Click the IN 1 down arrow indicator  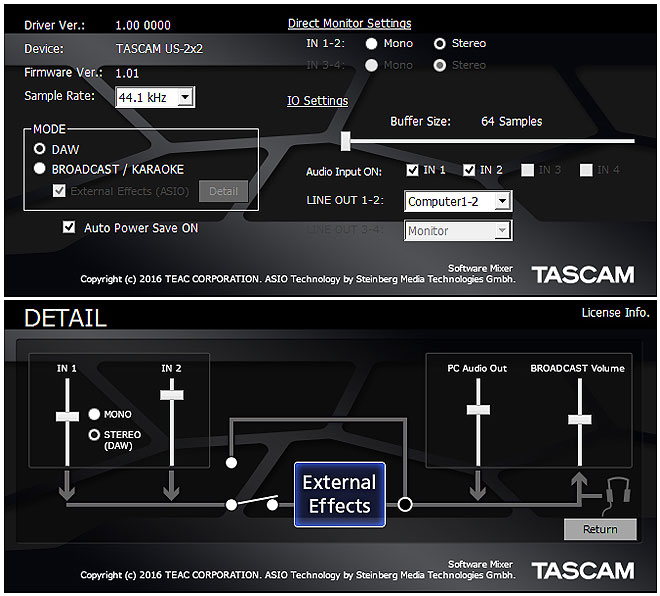point(66,487)
